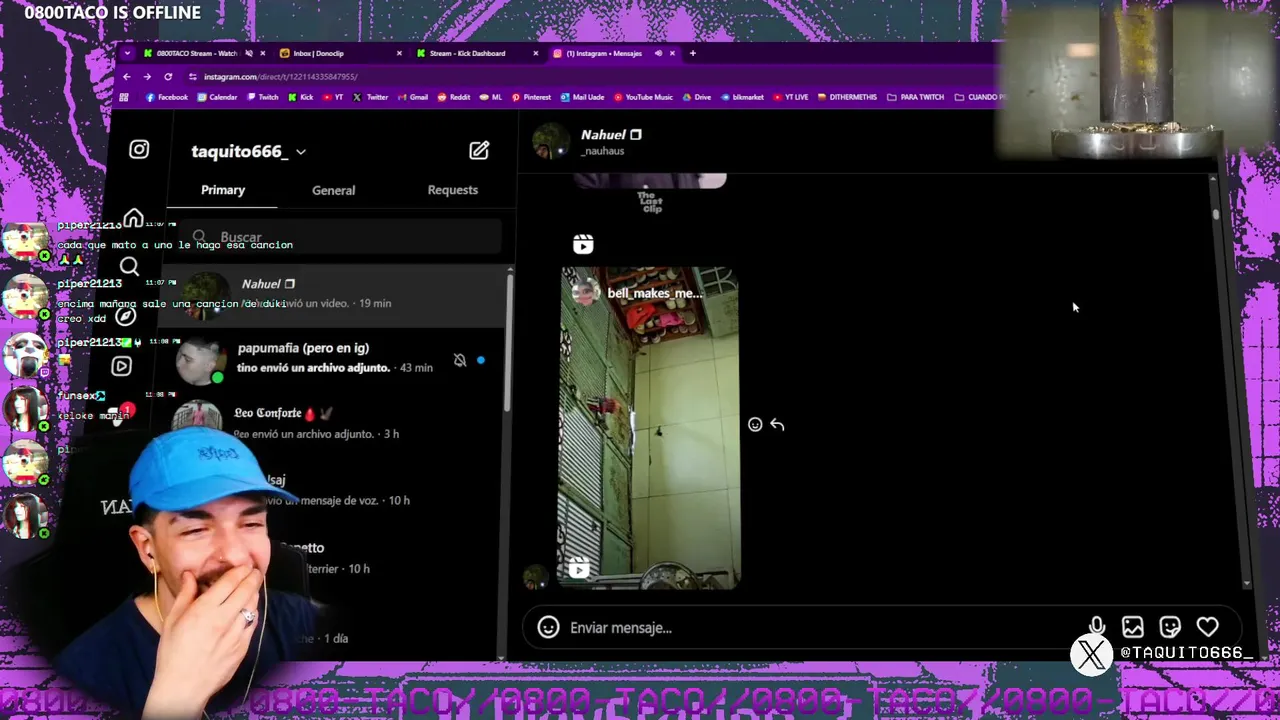Click the reel icon above shared video
The width and height of the screenshot is (1280, 720).
click(583, 244)
